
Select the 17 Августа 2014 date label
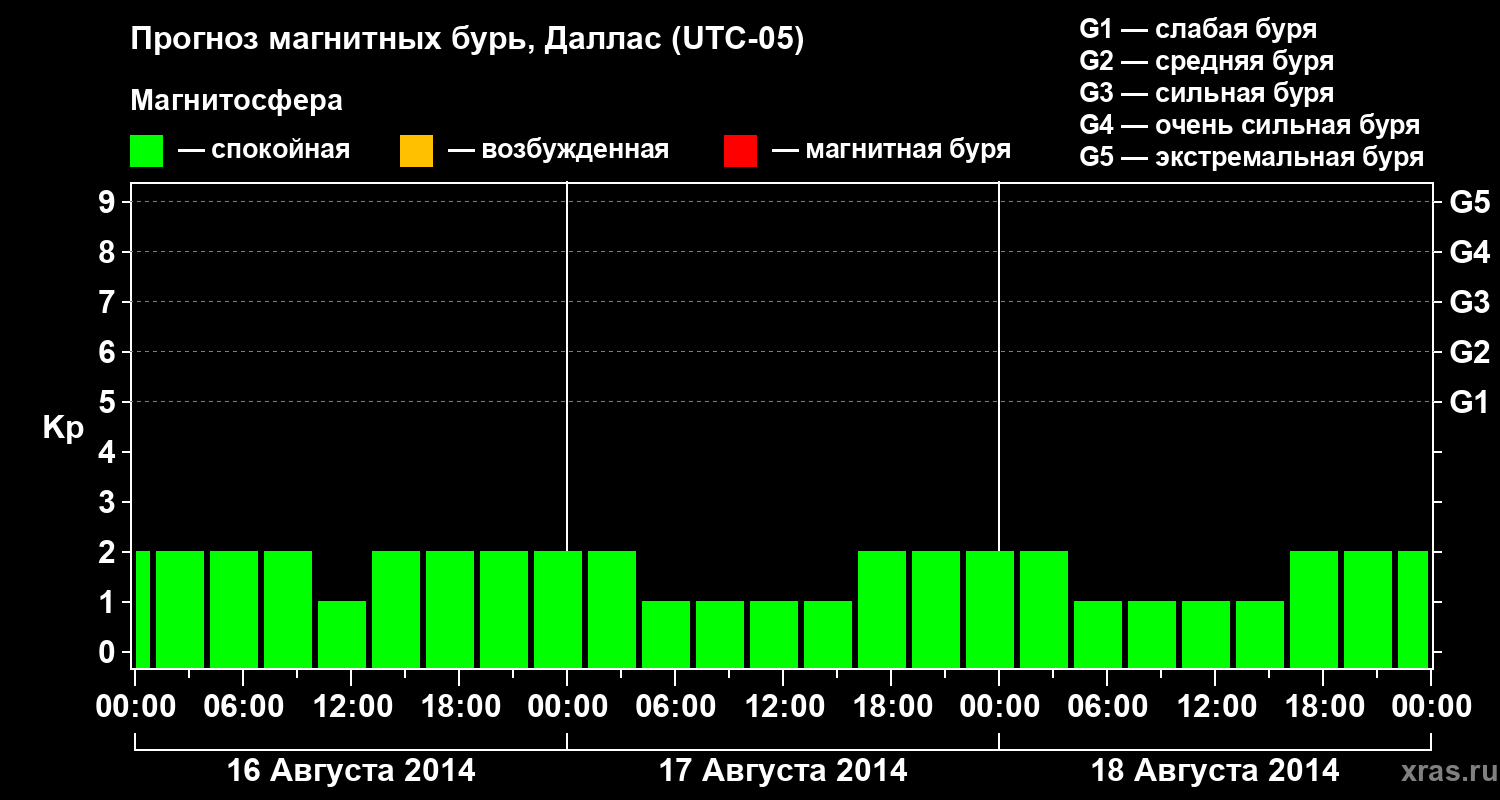[783, 771]
